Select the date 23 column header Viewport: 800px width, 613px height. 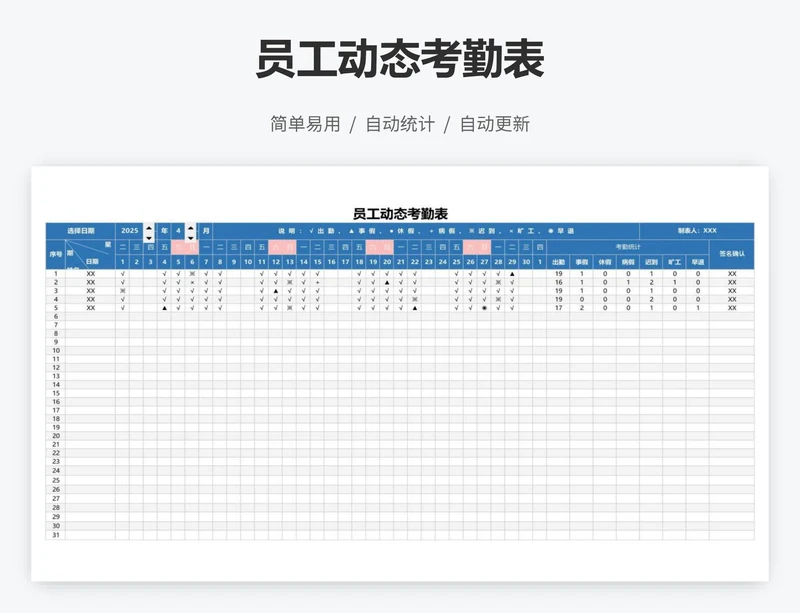tap(429, 262)
